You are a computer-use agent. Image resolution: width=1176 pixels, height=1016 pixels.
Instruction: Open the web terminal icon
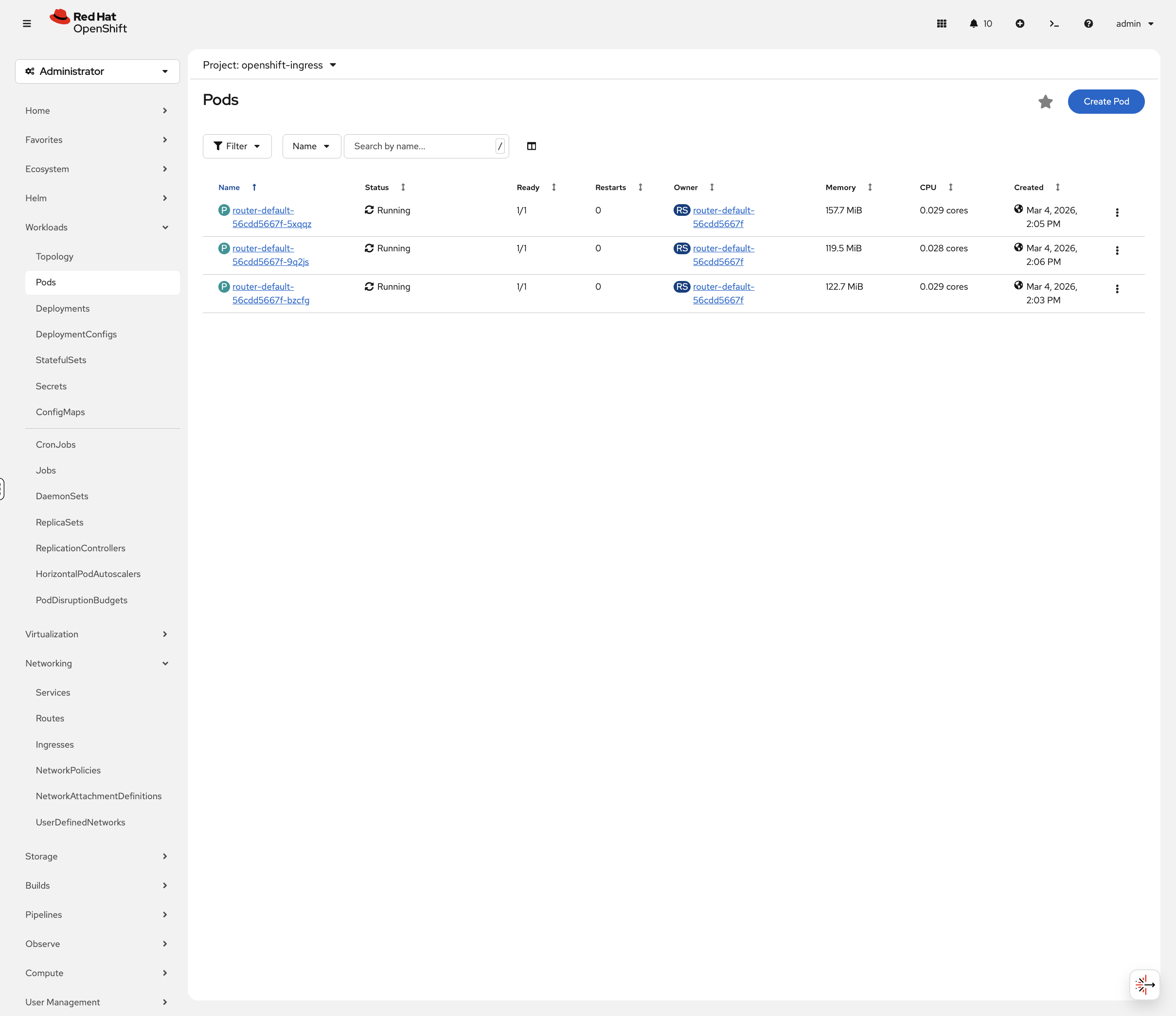tap(1054, 23)
